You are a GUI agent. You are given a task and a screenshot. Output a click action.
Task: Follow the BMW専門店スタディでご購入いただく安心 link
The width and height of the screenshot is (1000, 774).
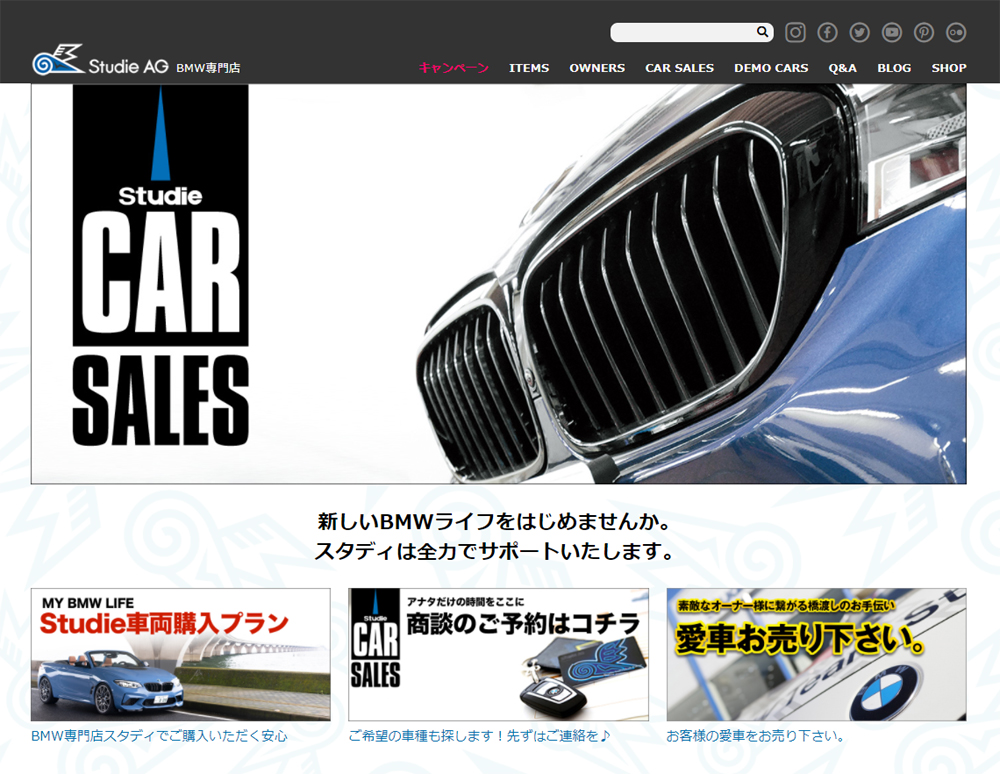159,736
